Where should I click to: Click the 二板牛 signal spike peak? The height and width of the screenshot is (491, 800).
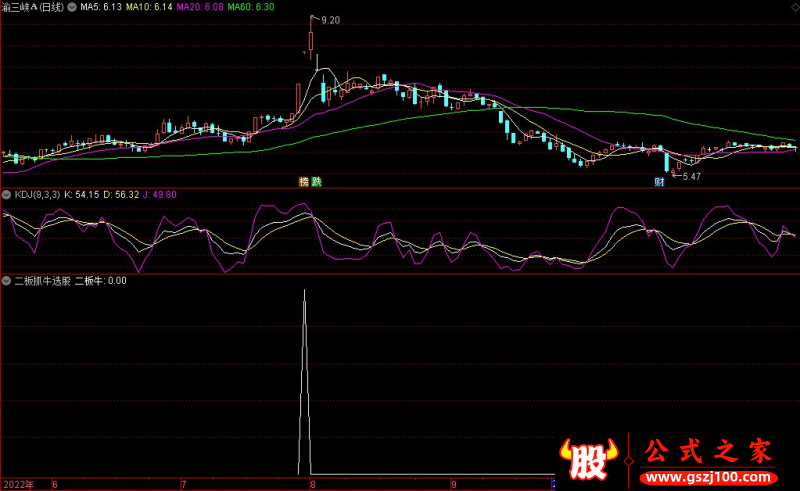[x=304, y=292]
